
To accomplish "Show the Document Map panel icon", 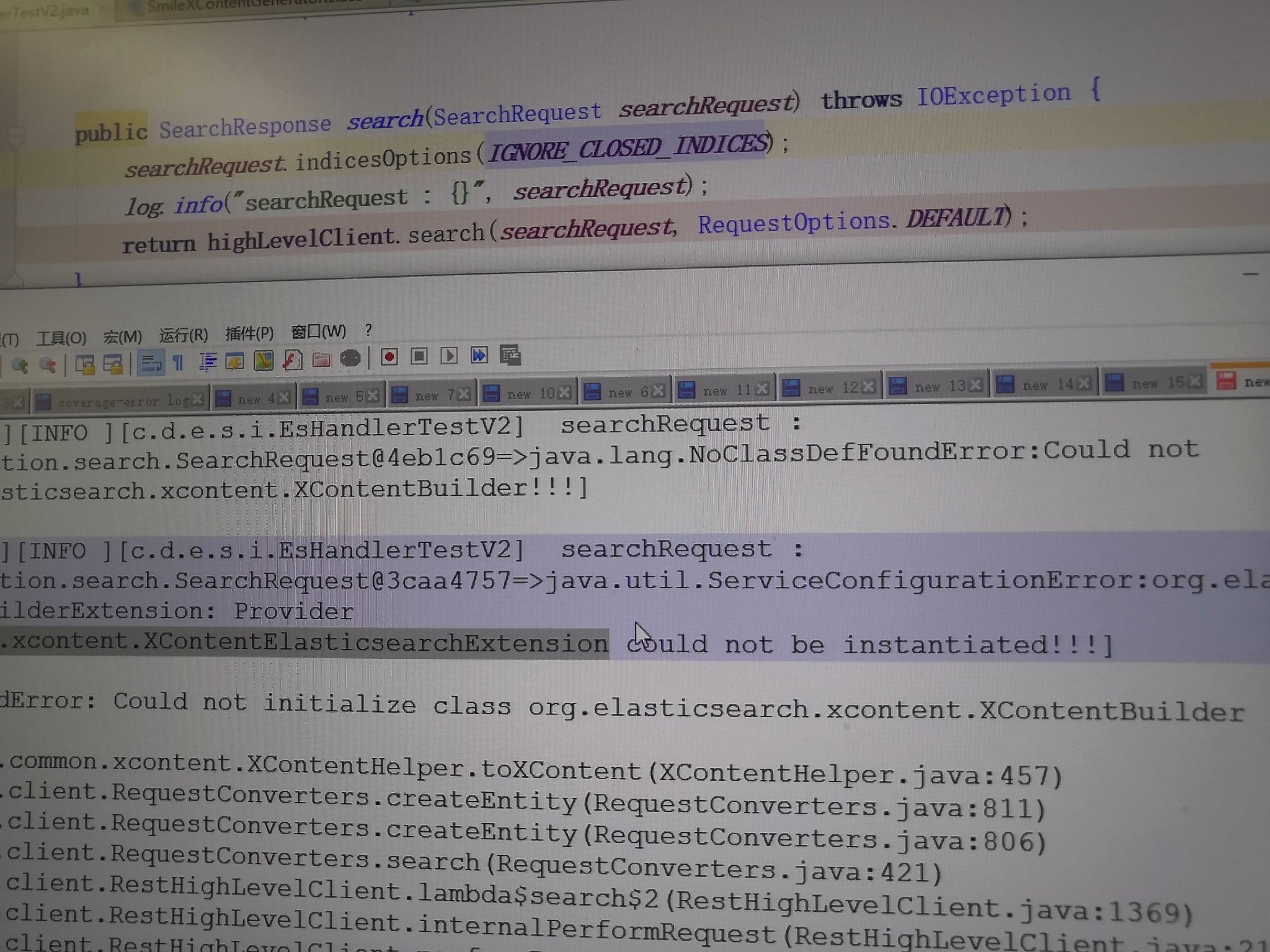I will coord(264,359).
